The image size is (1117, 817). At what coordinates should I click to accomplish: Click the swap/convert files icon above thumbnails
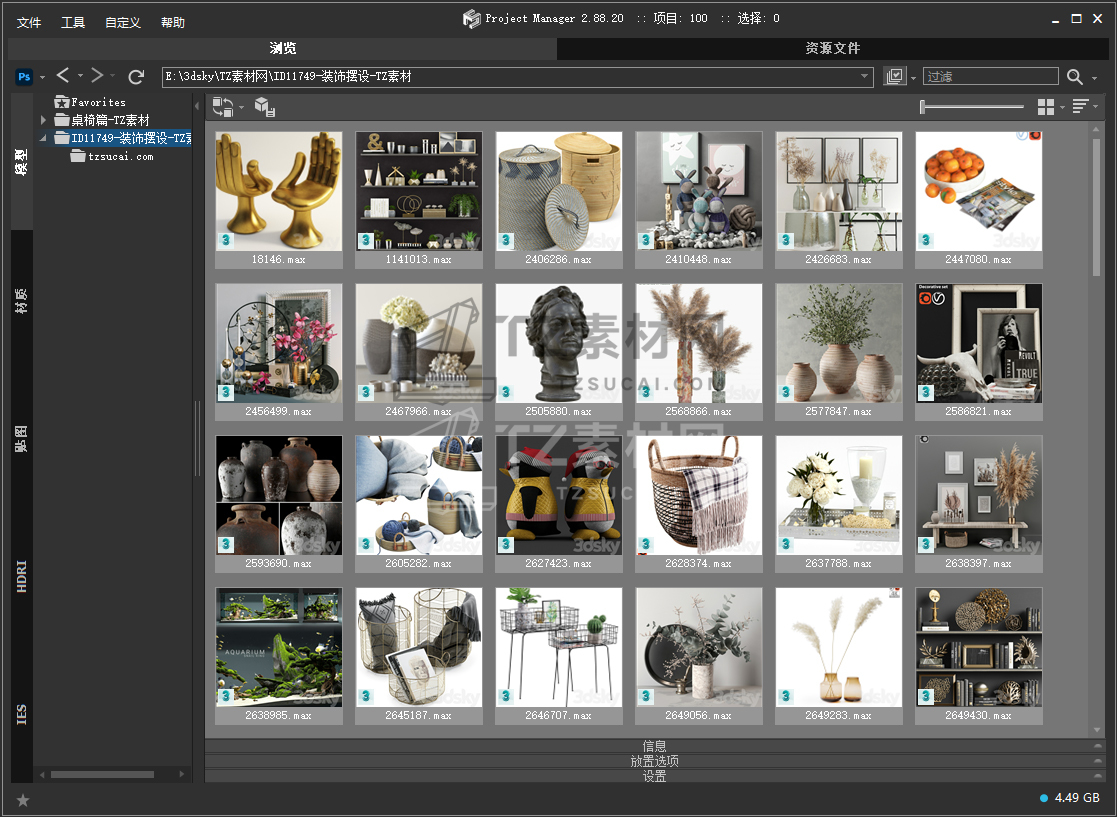point(221,107)
